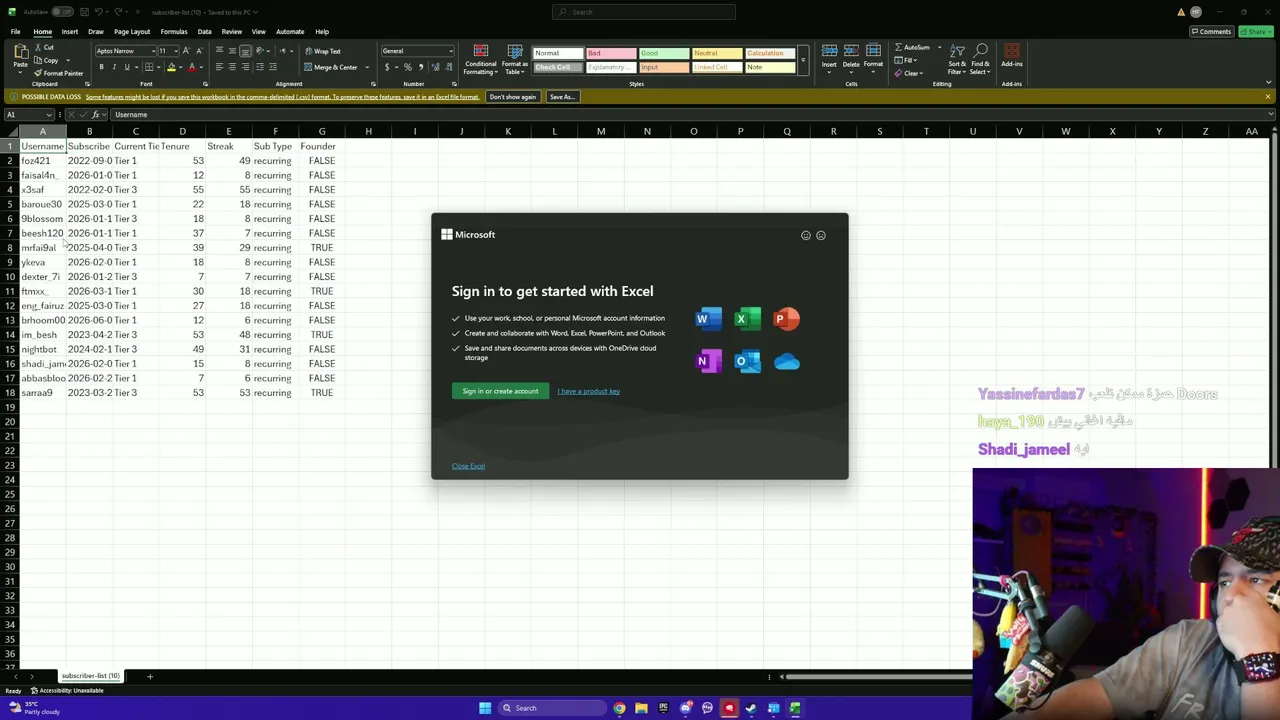The width and height of the screenshot is (1280, 720).
Task: Open Chrome from the taskbar
Action: 619,708
